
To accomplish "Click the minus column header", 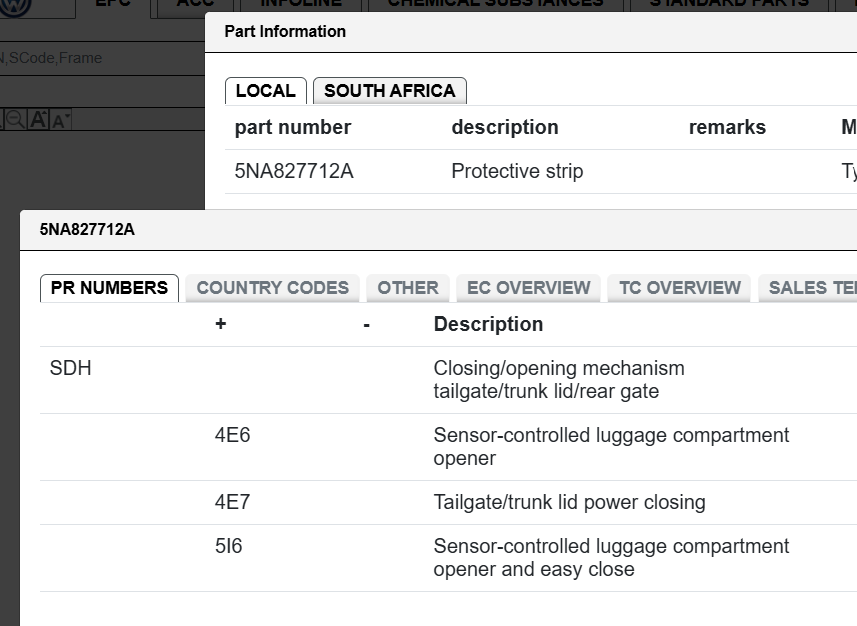I will point(366,325).
